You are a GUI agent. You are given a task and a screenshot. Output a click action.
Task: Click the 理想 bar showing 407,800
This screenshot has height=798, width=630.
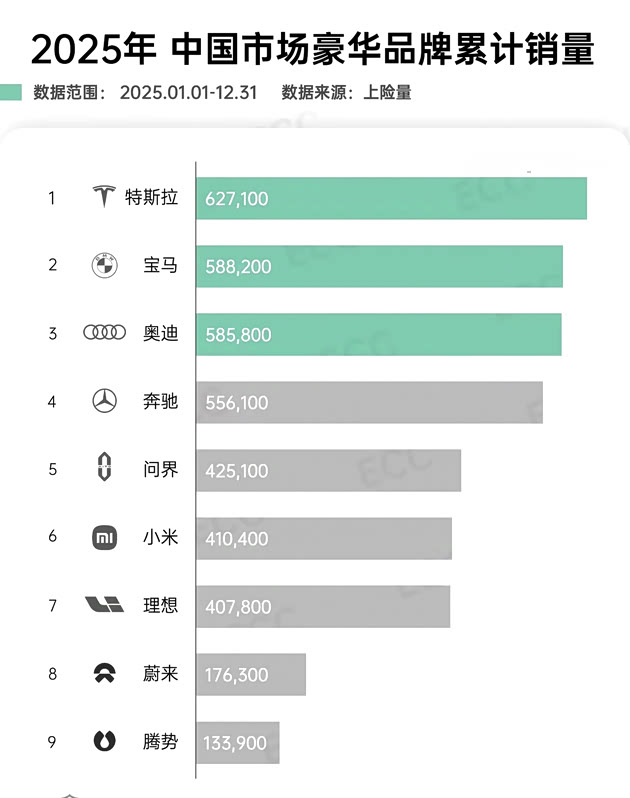pos(323,606)
